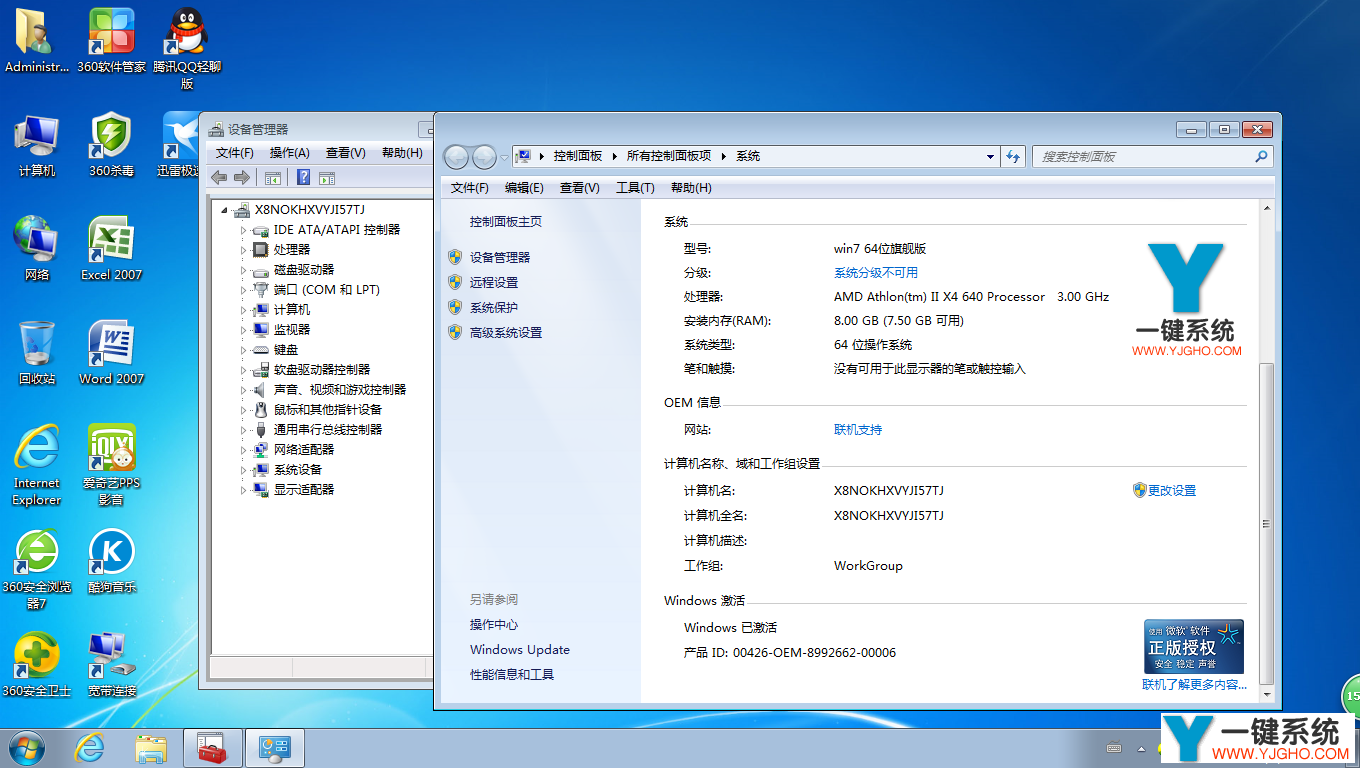
Task: Switch to 设备管理器 taskbar button
Action: pyautogui.click(x=212, y=748)
